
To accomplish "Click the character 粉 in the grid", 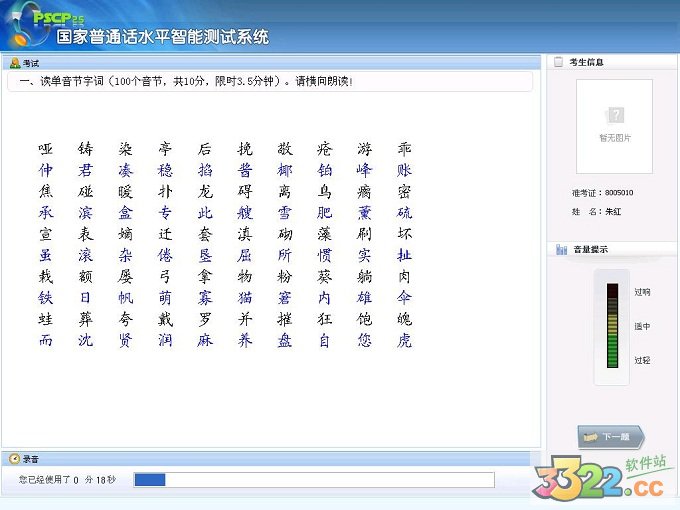I will pos(284,276).
